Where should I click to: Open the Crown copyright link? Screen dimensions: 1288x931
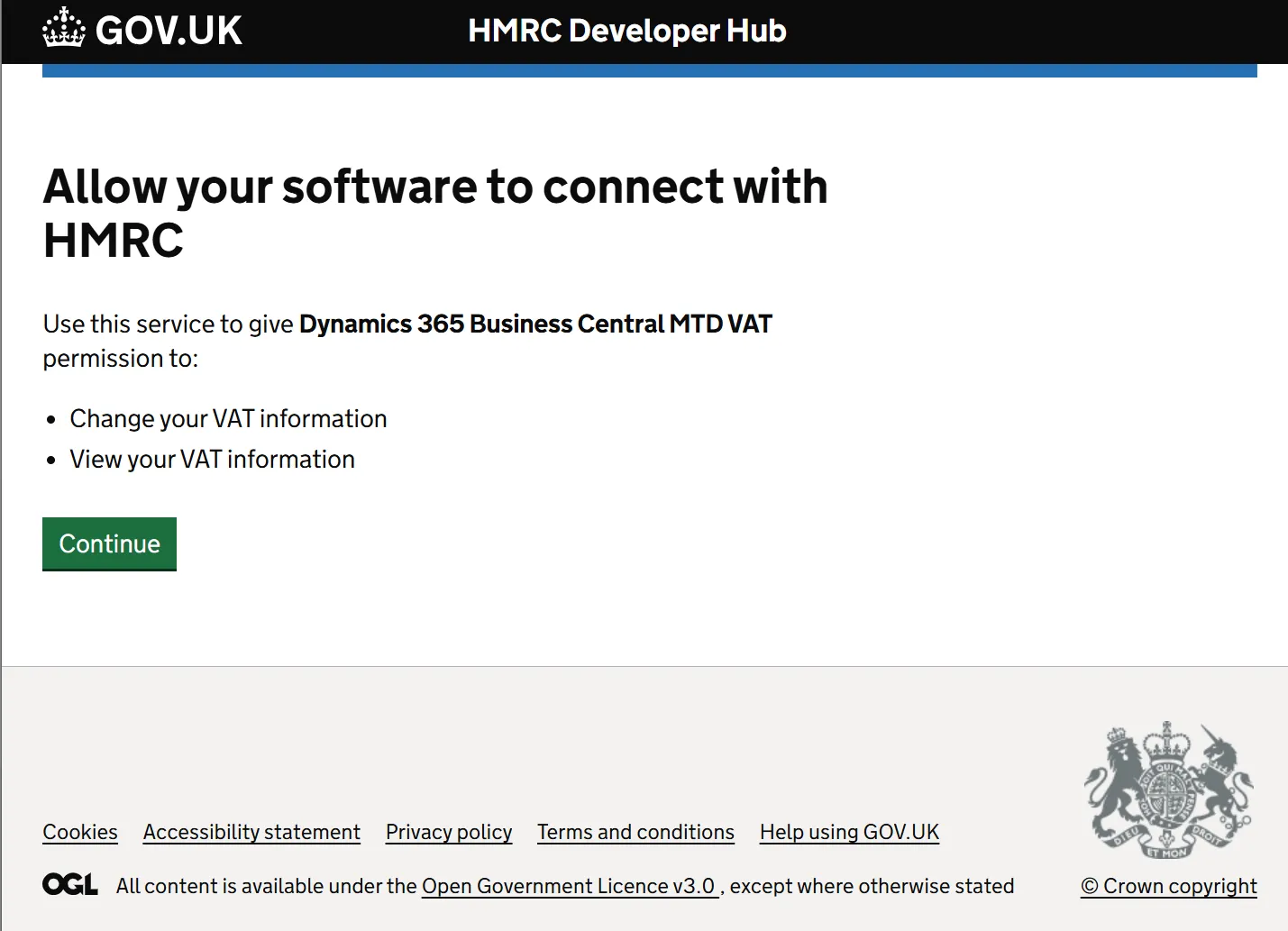(x=1169, y=886)
